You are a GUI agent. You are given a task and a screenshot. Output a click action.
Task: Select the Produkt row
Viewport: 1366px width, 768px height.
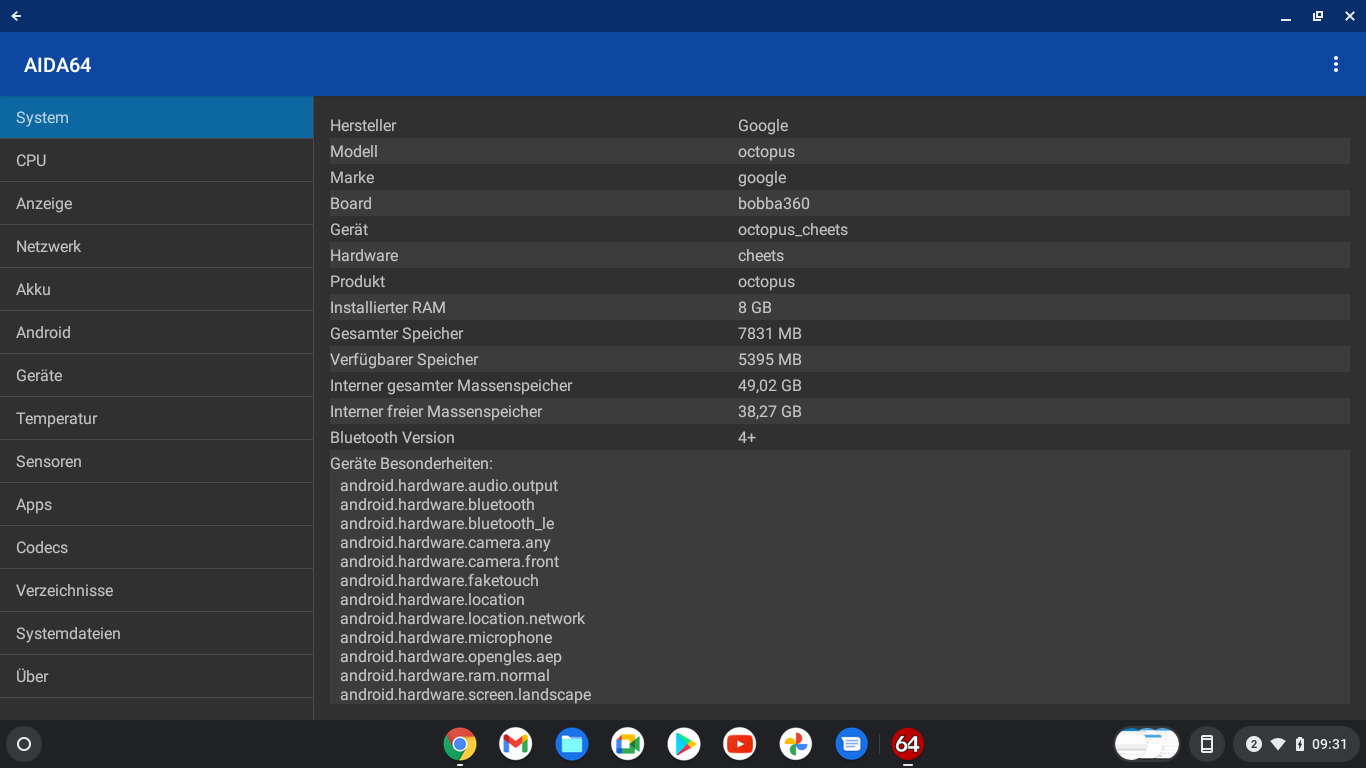(840, 281)
